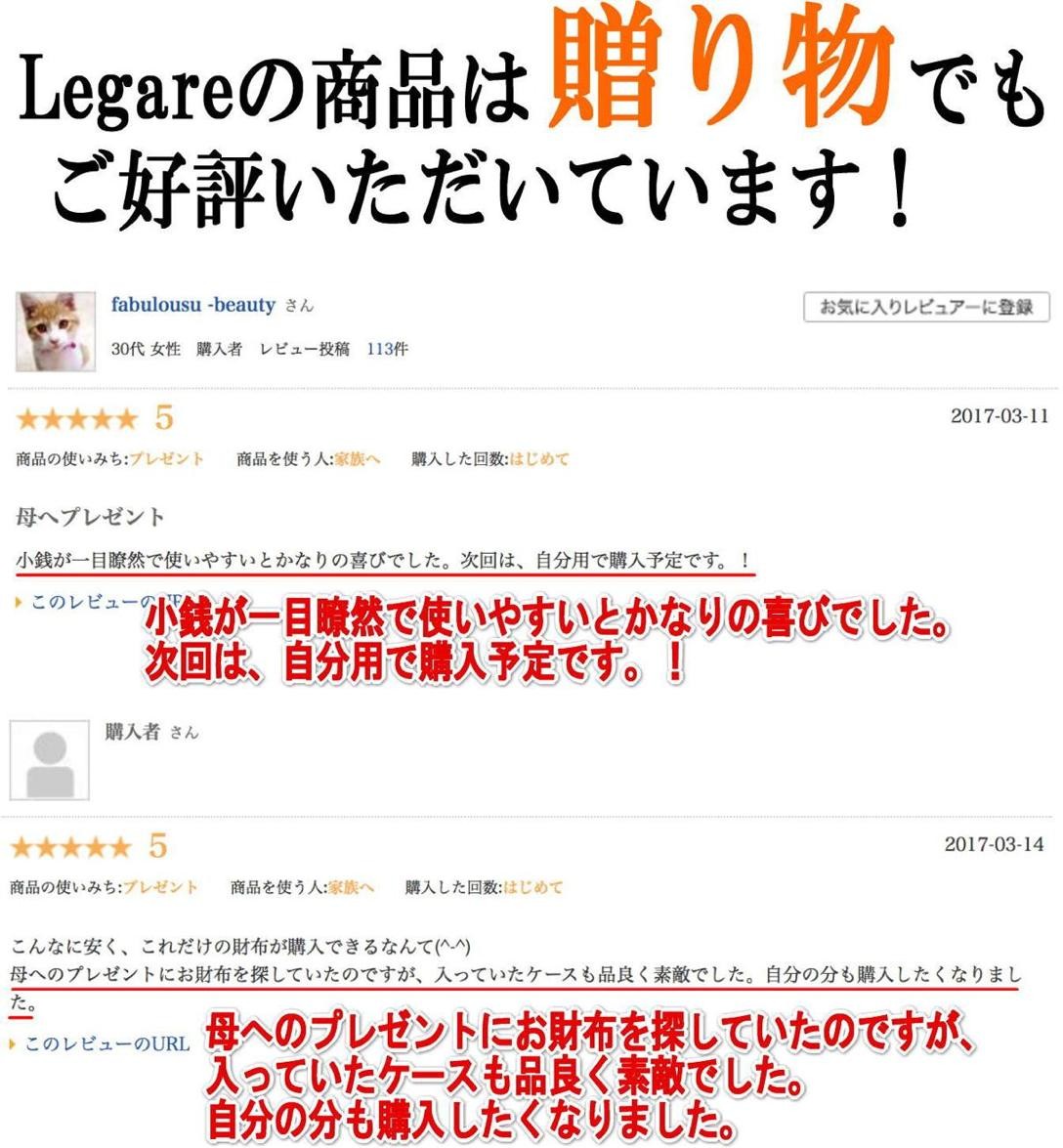Click はじめて tag in second review
This screenshot has height=1148, width=1063.
[532, 887]
